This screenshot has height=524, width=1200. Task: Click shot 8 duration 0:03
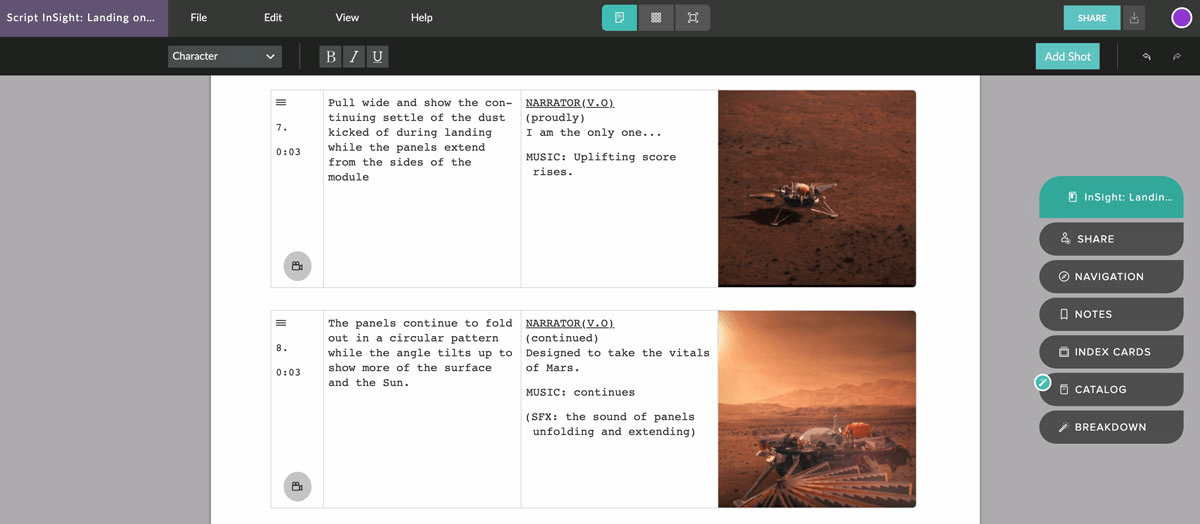[288, 372]
